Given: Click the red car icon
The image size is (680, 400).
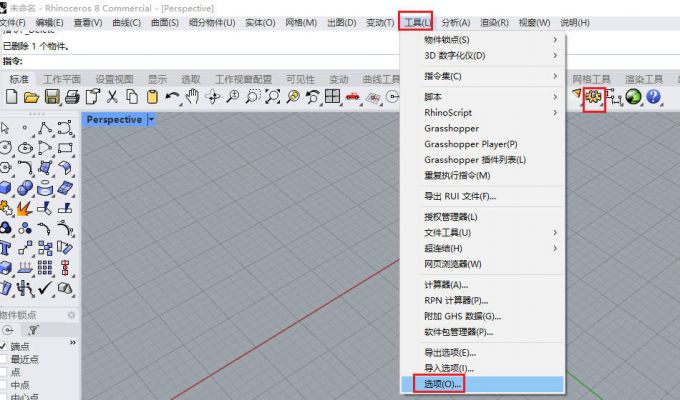Looking at the screenshot, I should 353,96.
